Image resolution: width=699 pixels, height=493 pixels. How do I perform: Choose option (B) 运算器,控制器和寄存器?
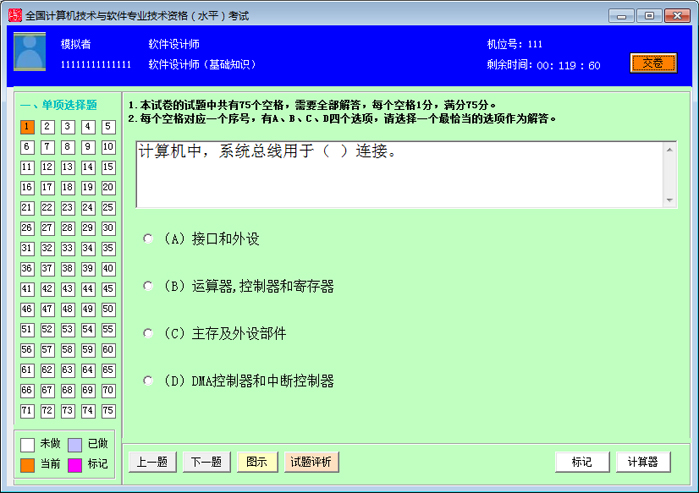[148, 286]
